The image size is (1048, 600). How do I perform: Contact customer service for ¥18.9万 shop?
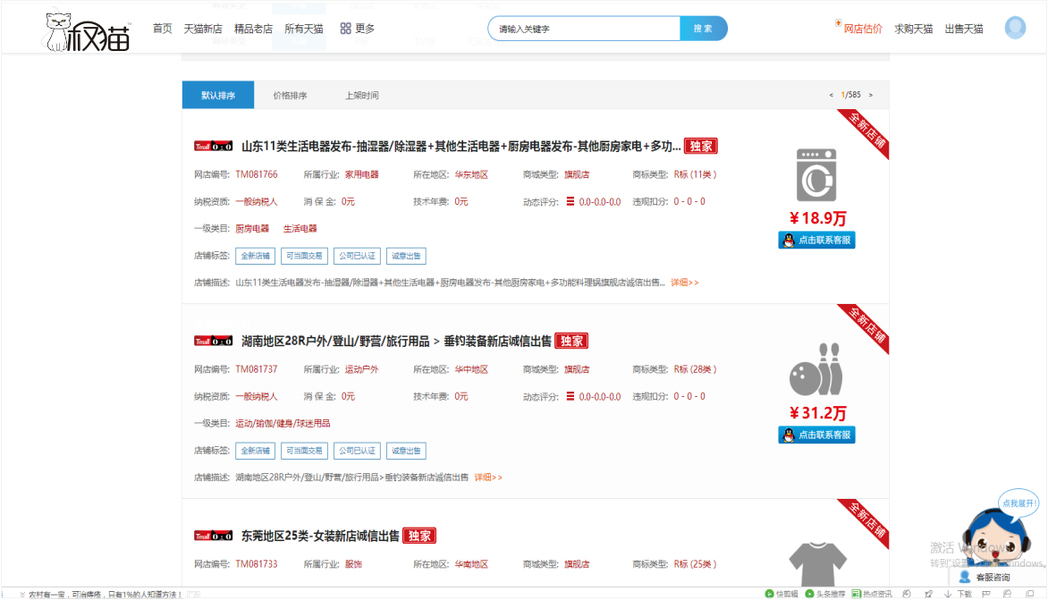[817, 240]
